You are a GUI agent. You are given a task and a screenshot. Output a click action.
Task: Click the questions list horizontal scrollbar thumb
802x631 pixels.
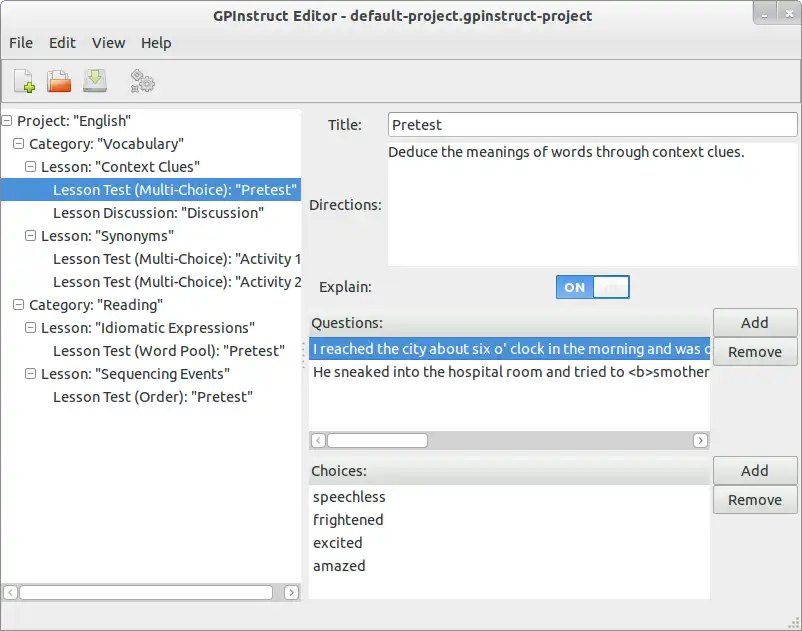click(x=377, y=440)
